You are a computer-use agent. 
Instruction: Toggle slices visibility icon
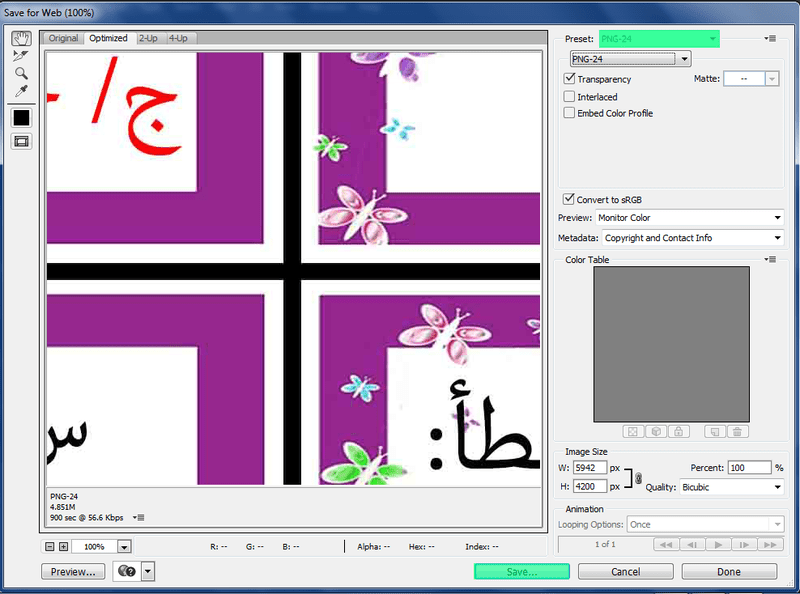[x=21, y=141]
